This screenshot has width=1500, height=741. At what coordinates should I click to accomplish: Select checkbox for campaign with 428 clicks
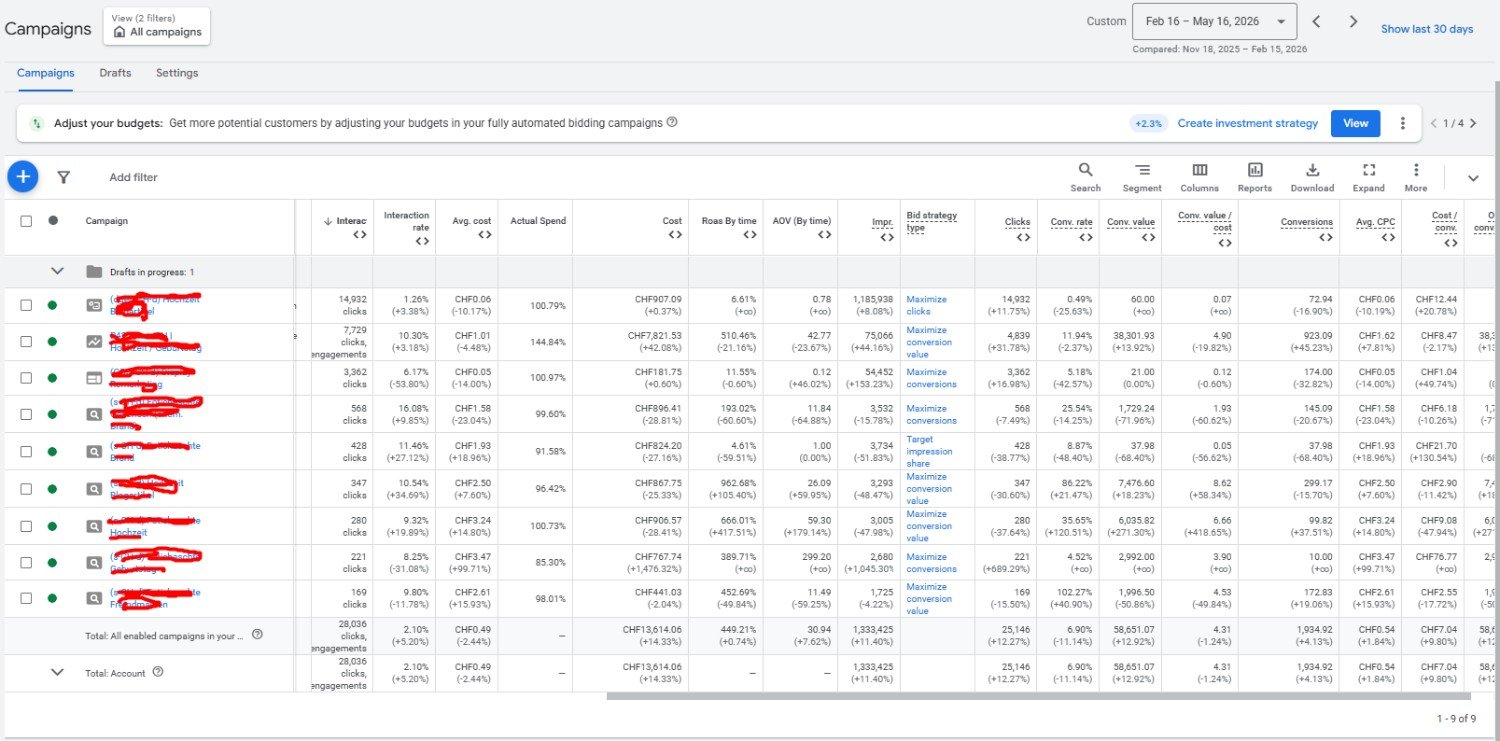pyautogui.click(x=27, y=451)
